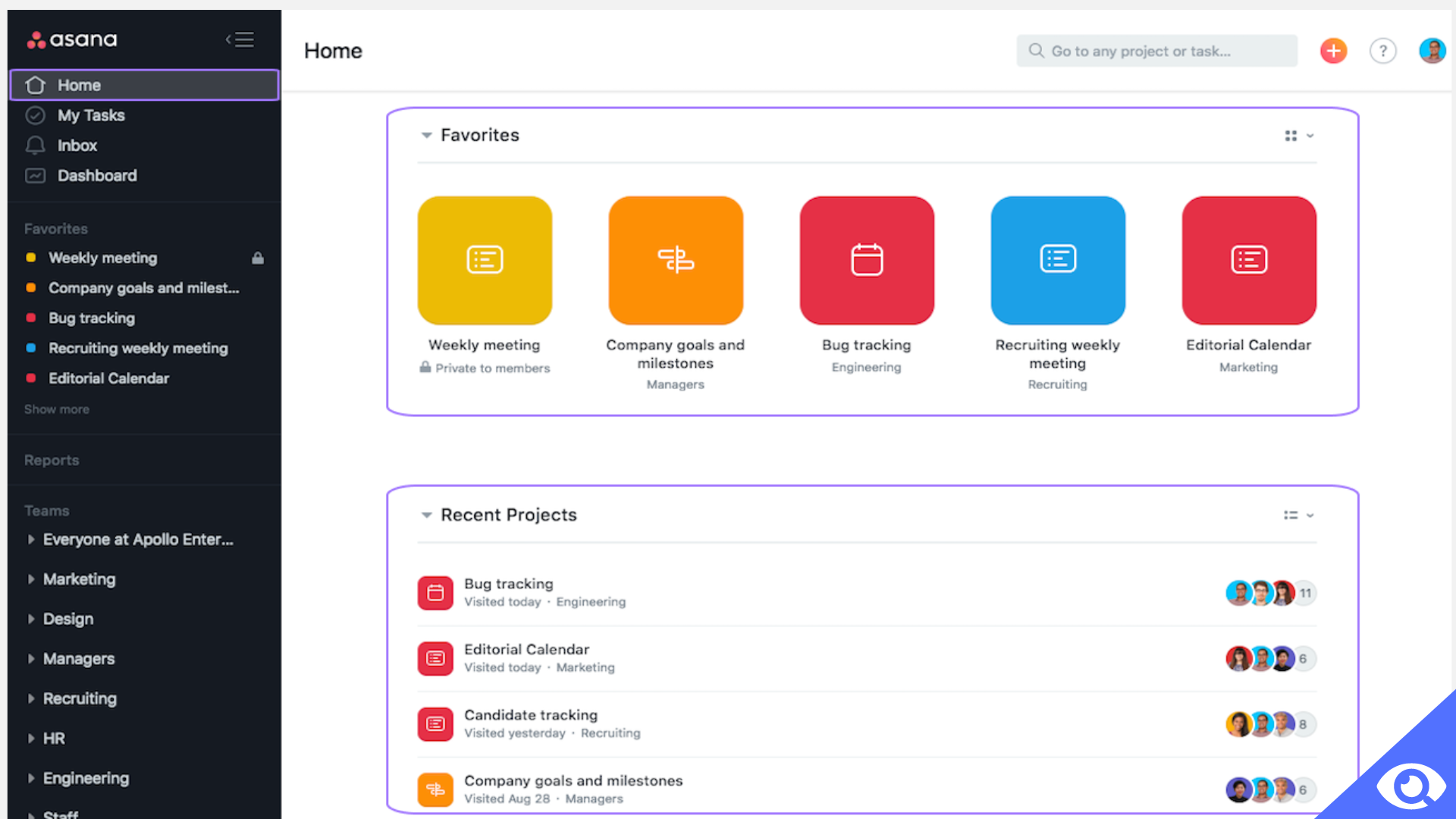Open Candidate tracking in Recent Projects

[867, 724]
